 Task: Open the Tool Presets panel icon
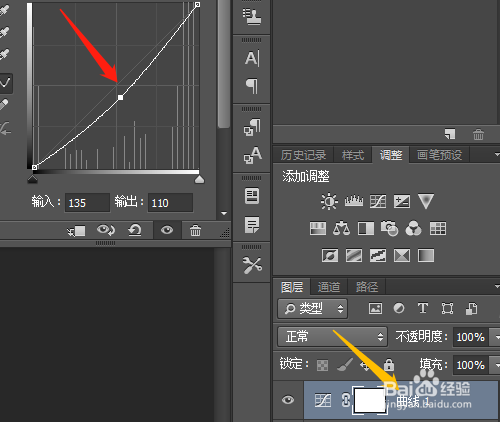click(252, 265)
